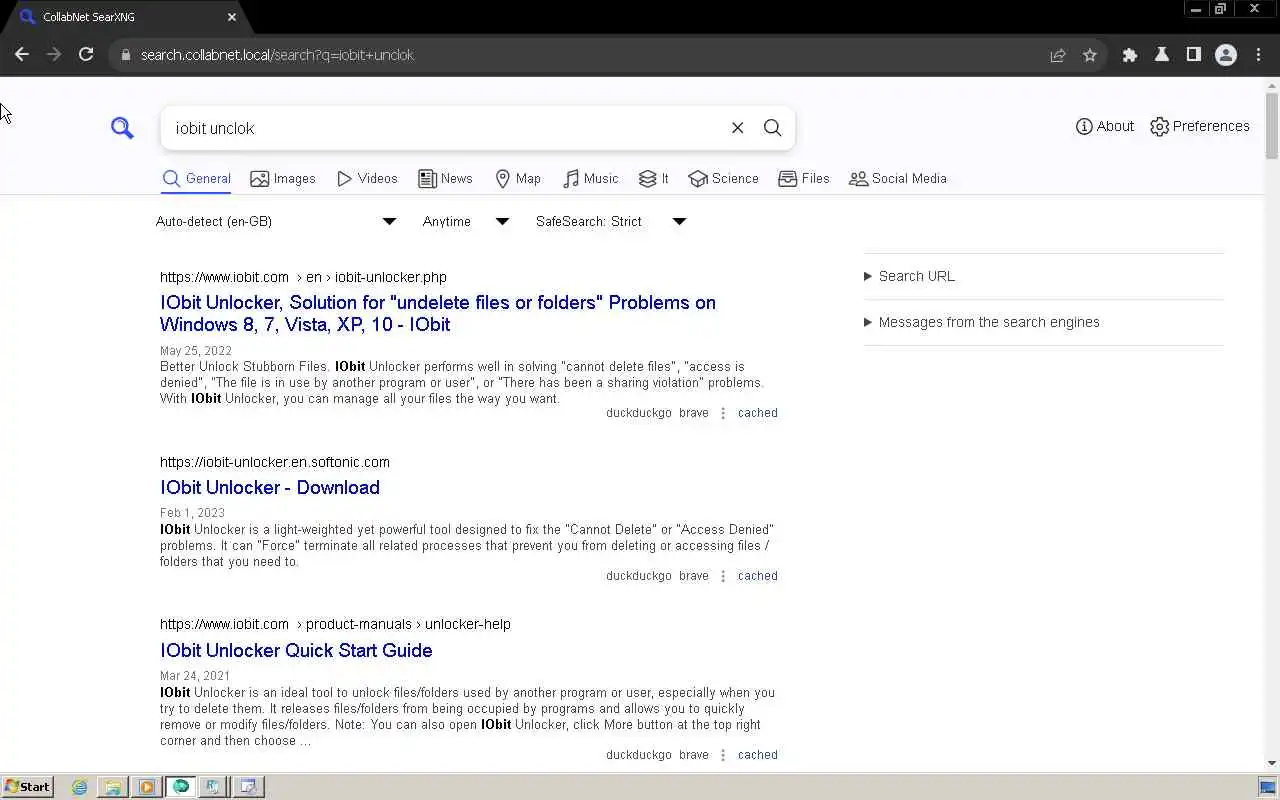Switch to the Files tab
Screen dimensions: 1280x800
coord(804,179)
